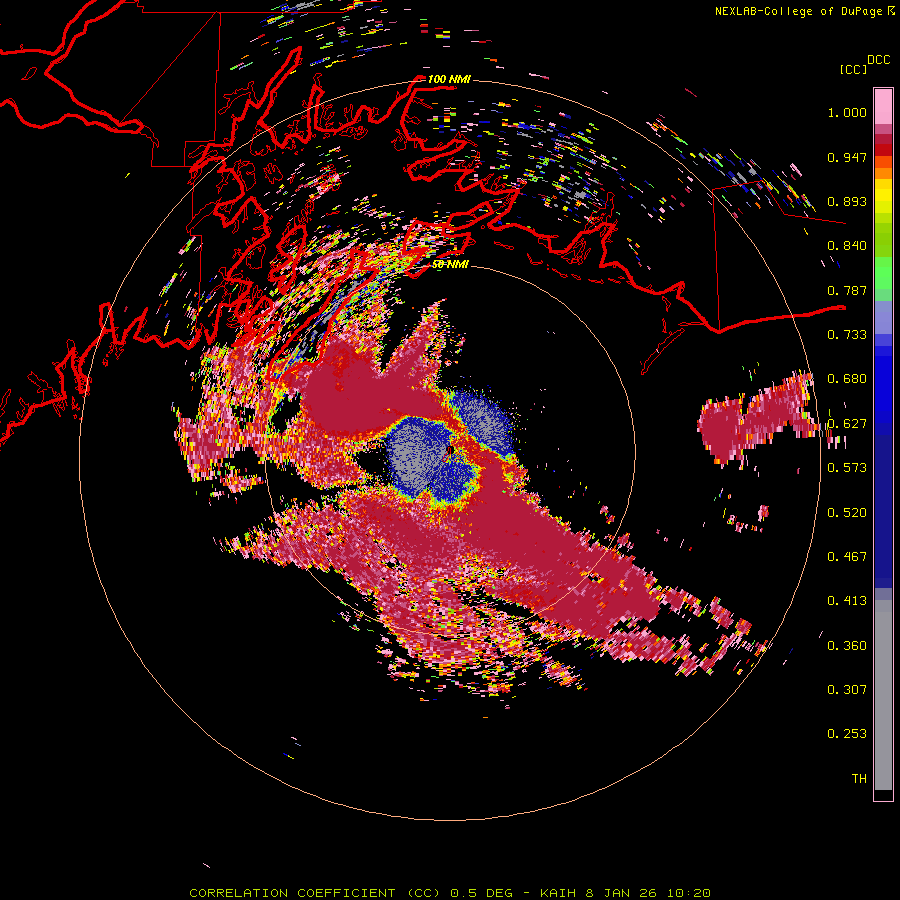Viewport: 900px width, 900px height.
Task: Click the 0.253 color scale value
Action: 847,734
